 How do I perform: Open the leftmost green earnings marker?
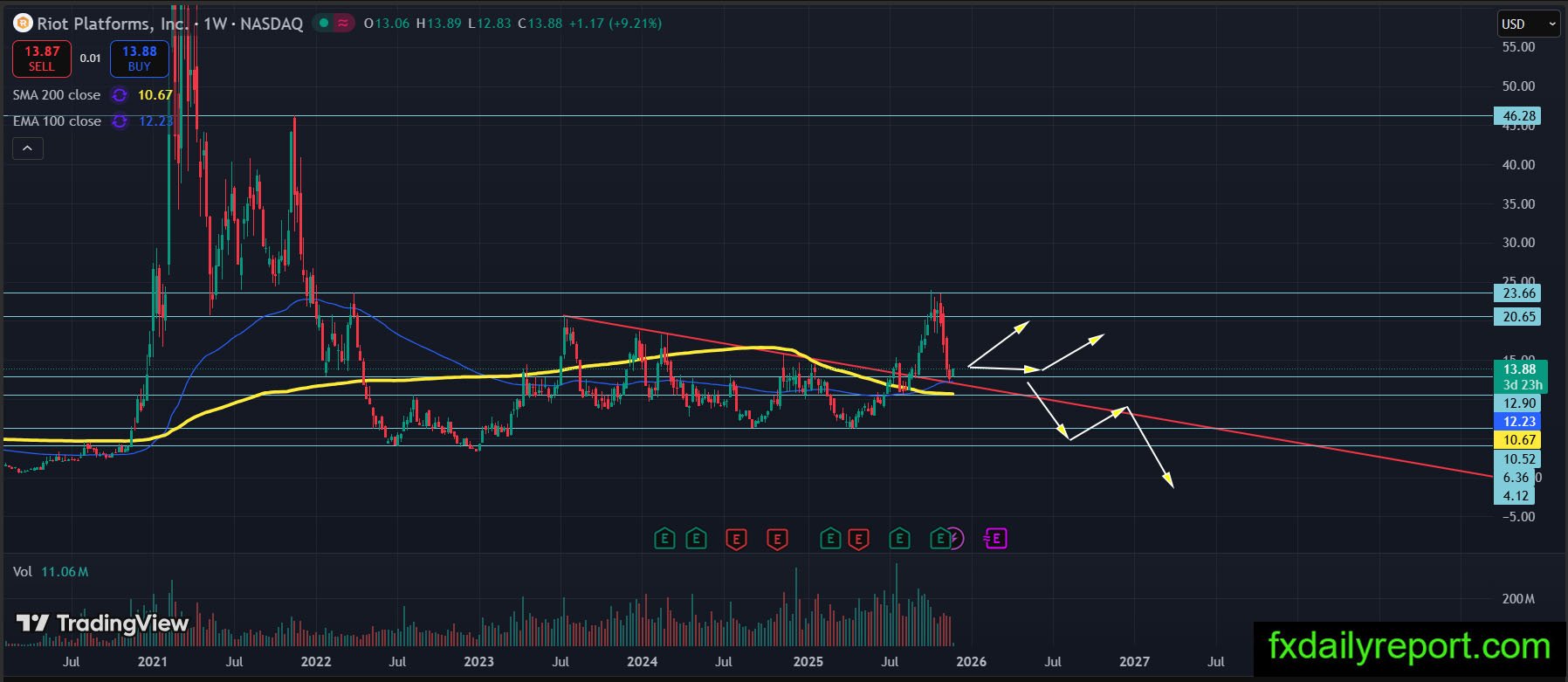664,539
